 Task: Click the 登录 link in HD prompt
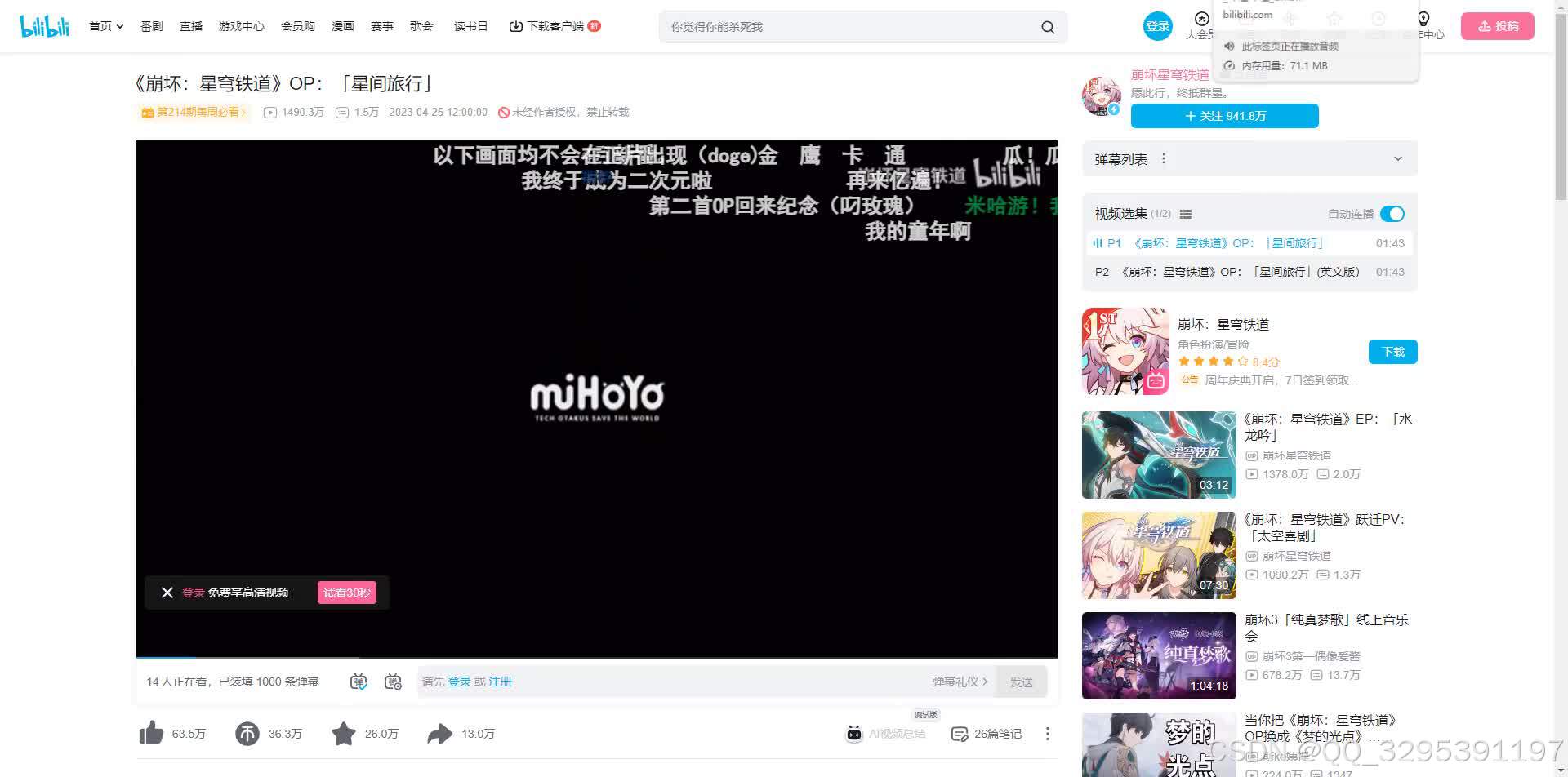click(x=193, y=593)
